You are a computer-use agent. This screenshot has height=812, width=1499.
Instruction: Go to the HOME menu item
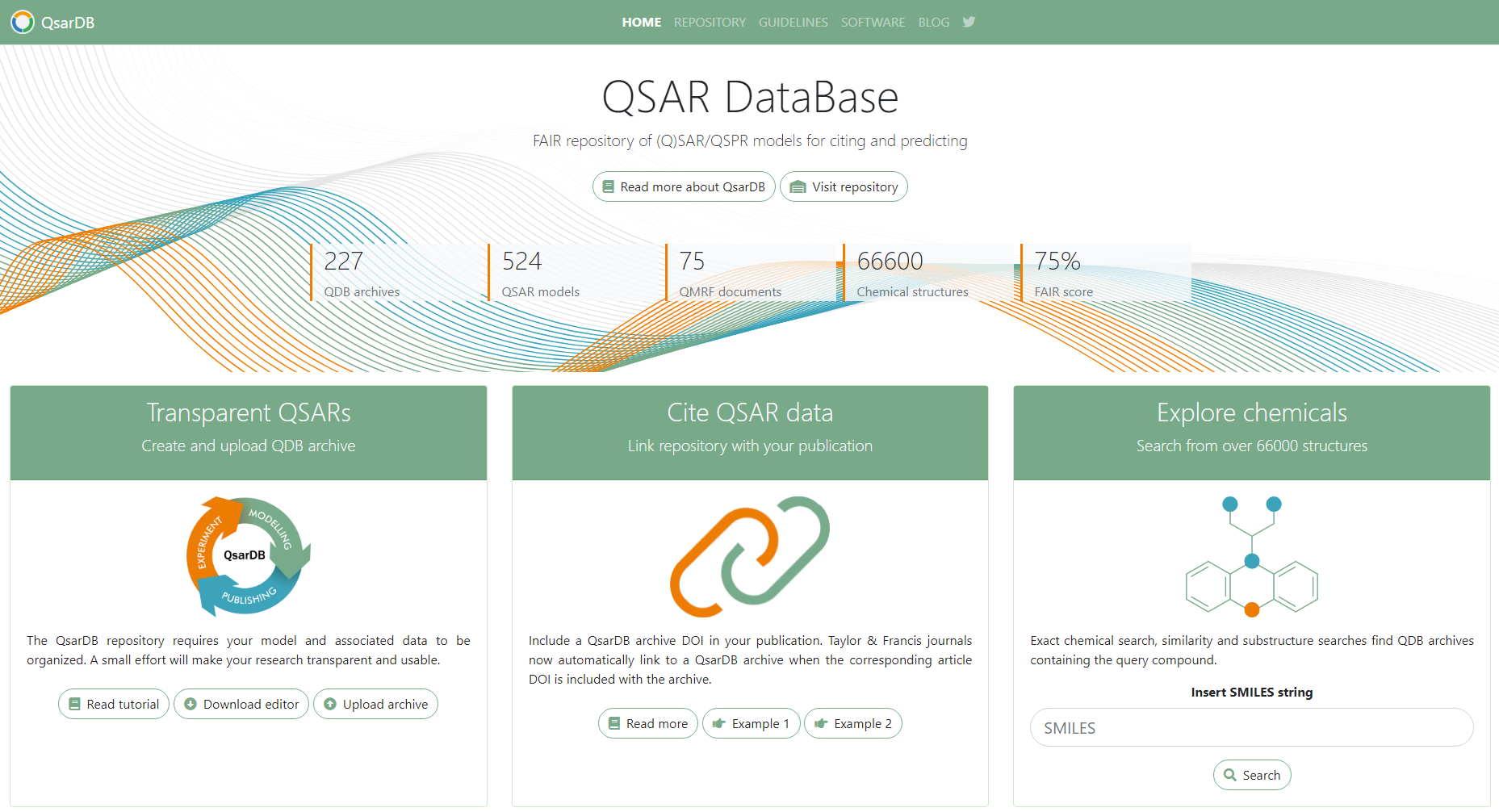point(642,22)
